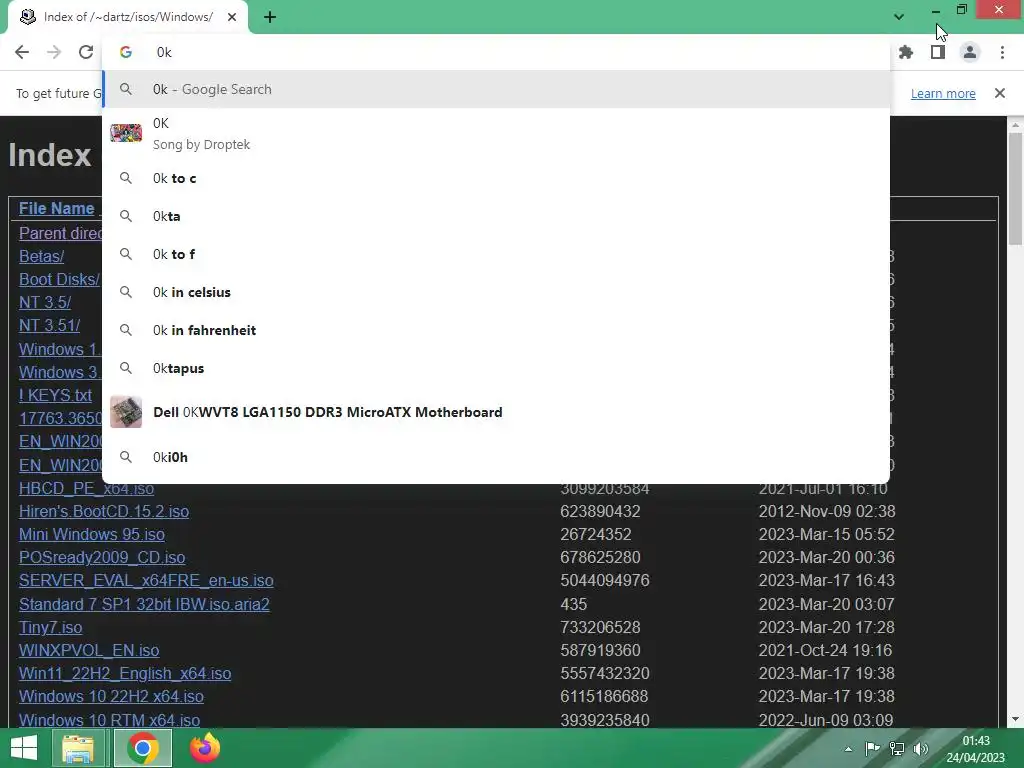Select '0k - Google Search' suggestion
The width and height of the screenshot is (1024, 768).
pos(496,89)
